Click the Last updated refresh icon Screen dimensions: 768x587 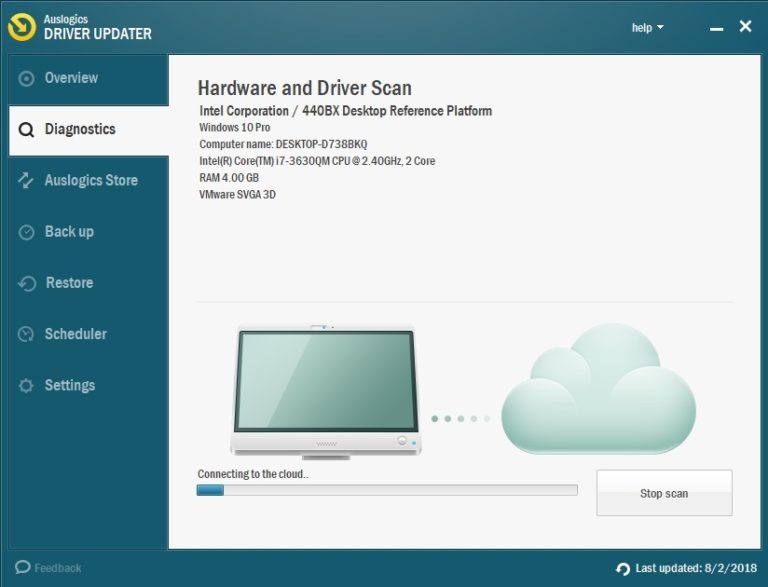point(623,568)
